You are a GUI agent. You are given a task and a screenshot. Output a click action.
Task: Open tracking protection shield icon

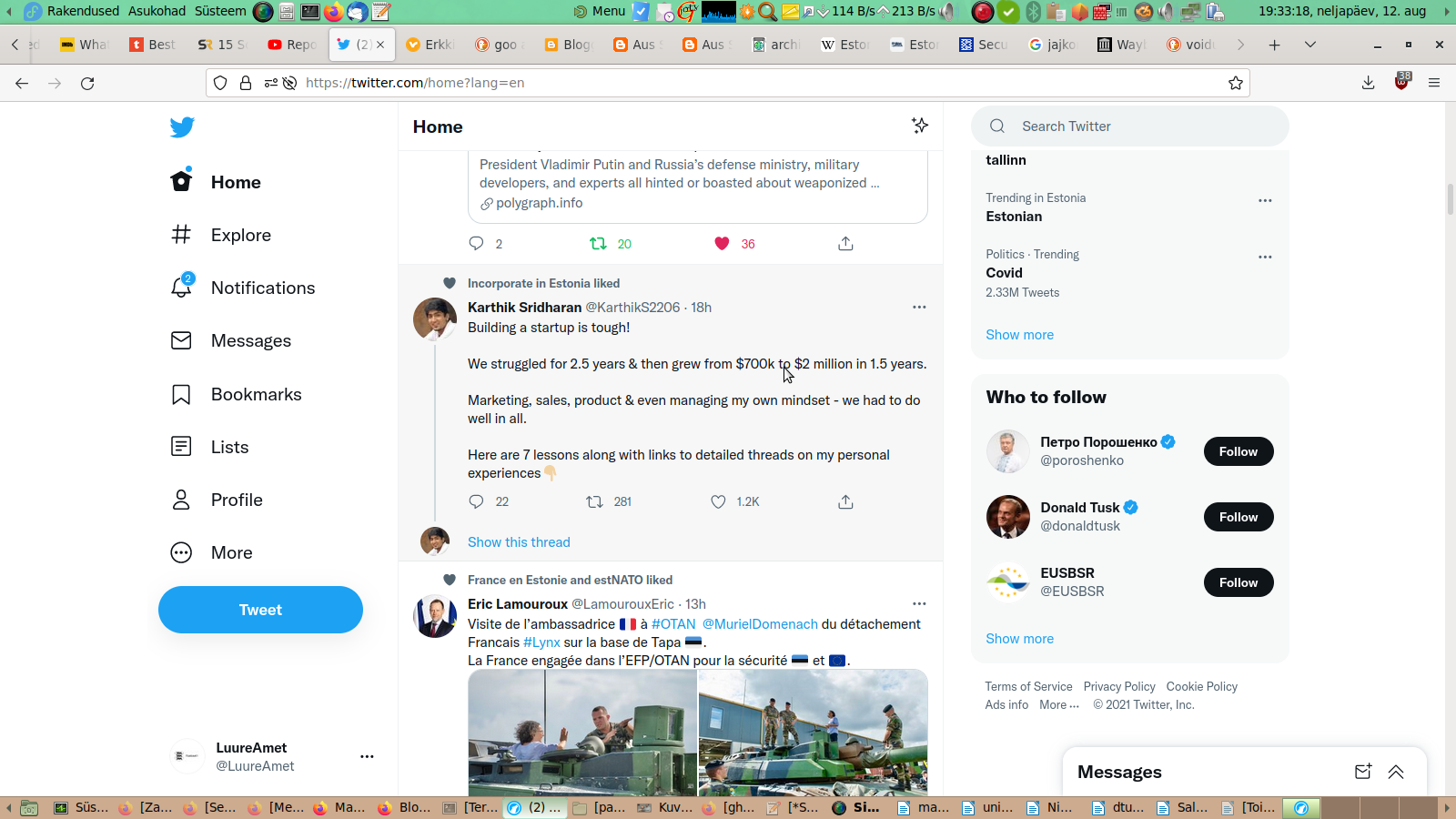[x=220, y=83]
